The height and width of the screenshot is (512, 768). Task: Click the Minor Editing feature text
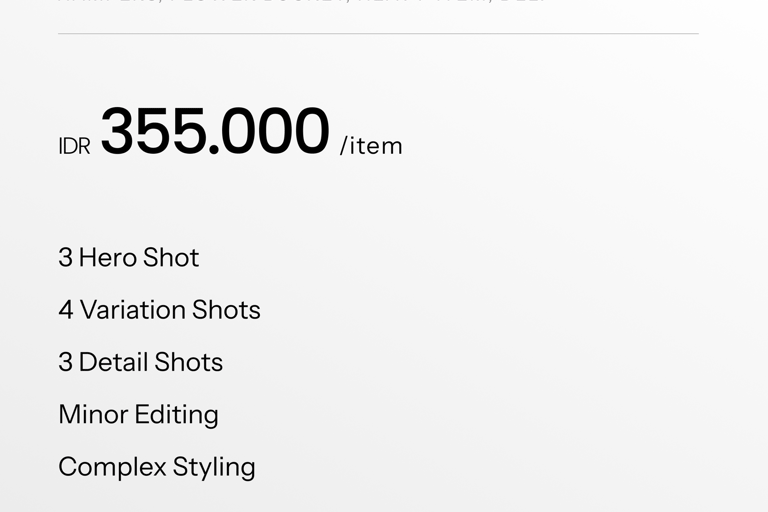pyautogui.click(x=139, y=414)
